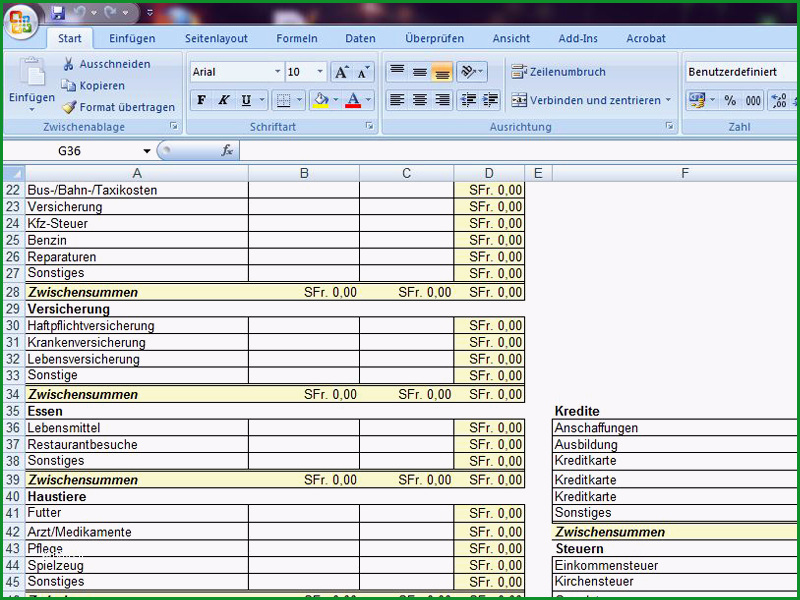800x600 pixels.
Task: Increase font size with large A icon
Action: pyautogui.click(x=341, y=72)
